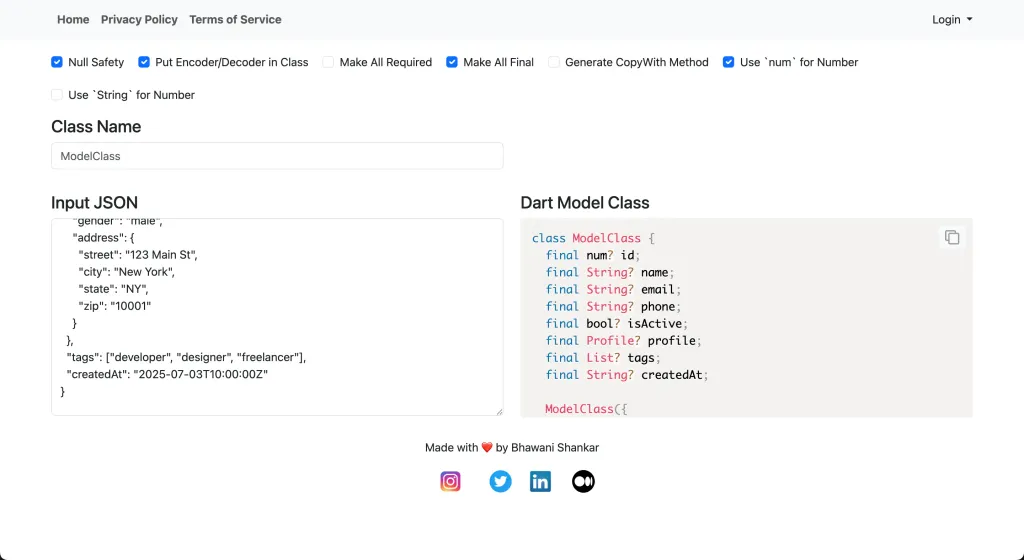The image size is (1024, 560).
Task: Open the Medium profile icon
Action: coord(583,482)
